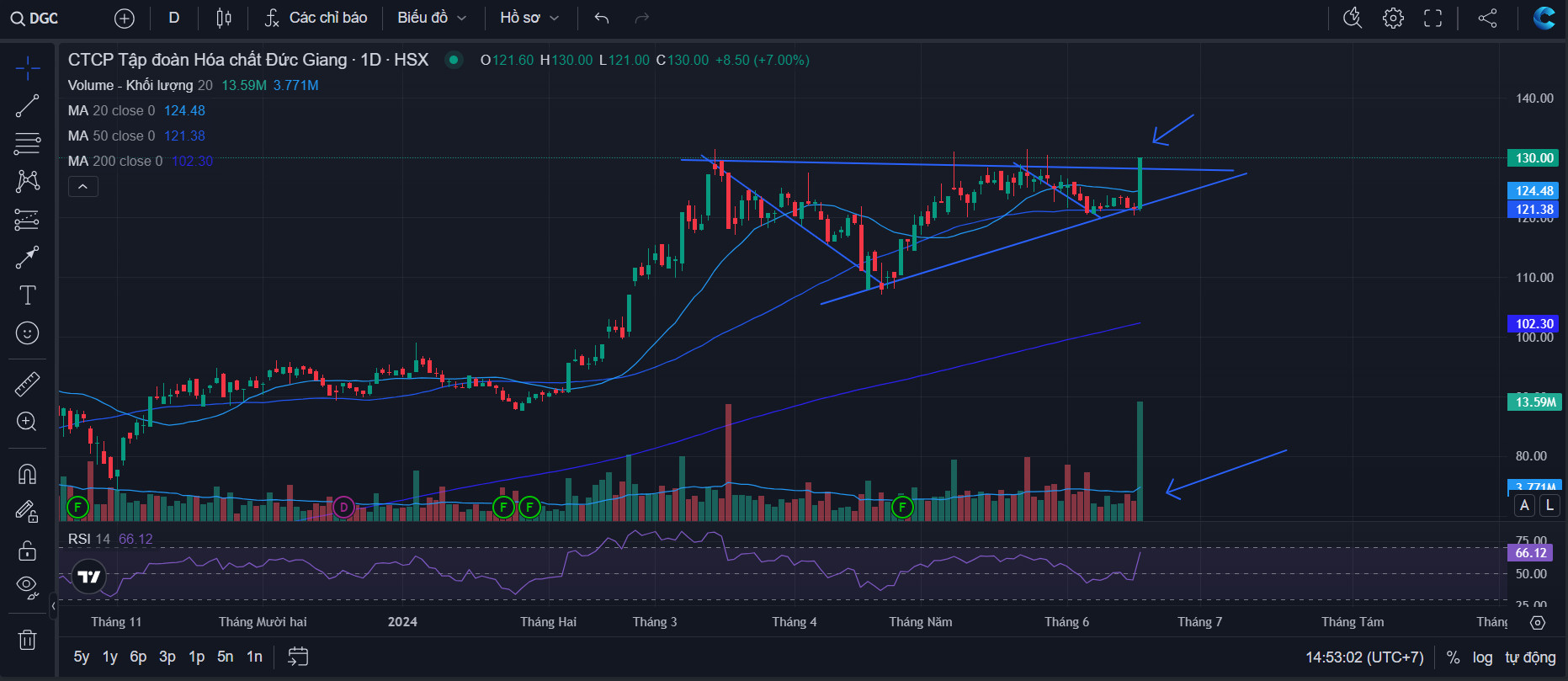Activate the magnet snap mode
1568x681 pixels.
[x=27, y=475]
